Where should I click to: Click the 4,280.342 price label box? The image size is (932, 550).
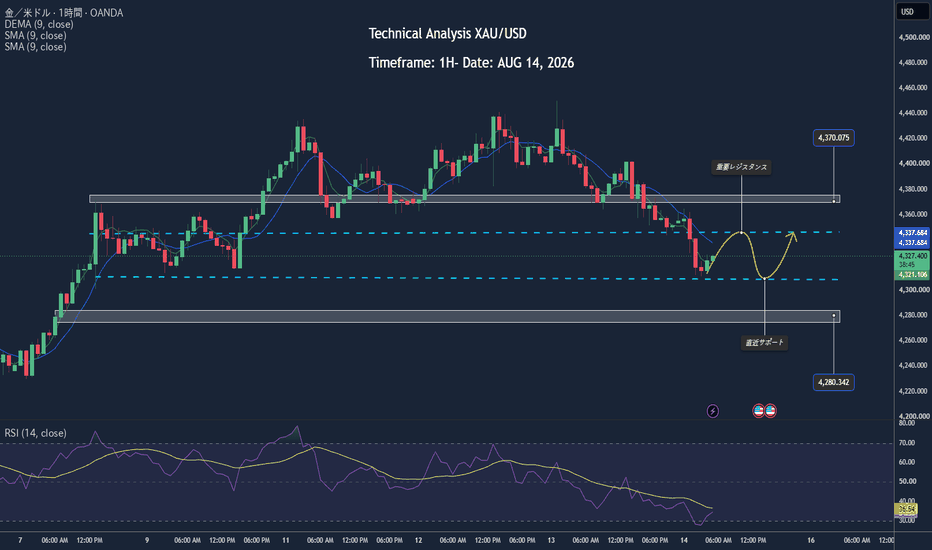[x=833, y=382]
